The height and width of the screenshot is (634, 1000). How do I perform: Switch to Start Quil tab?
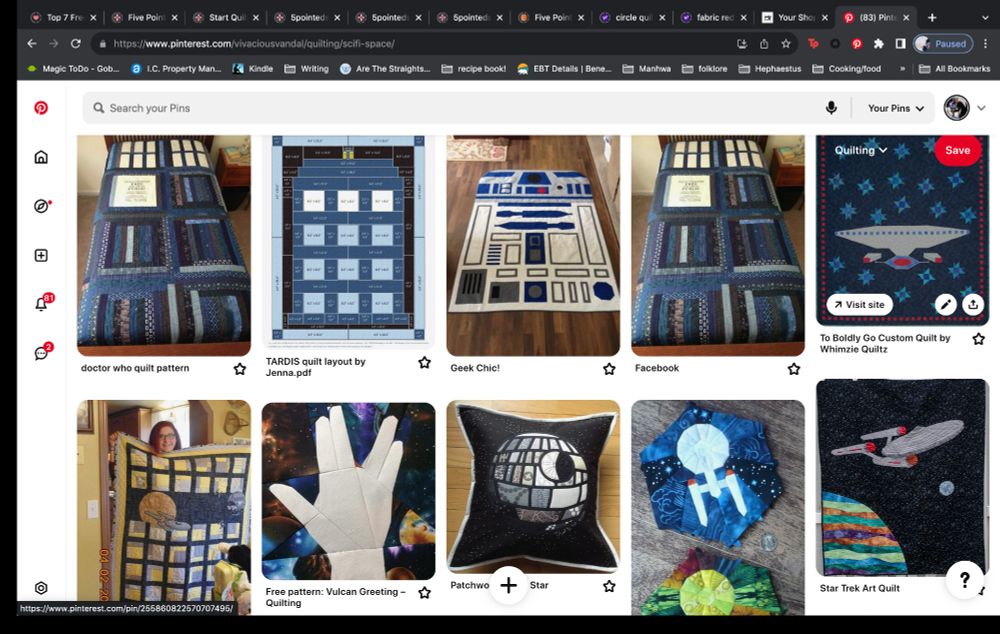[x=226, y=17]
